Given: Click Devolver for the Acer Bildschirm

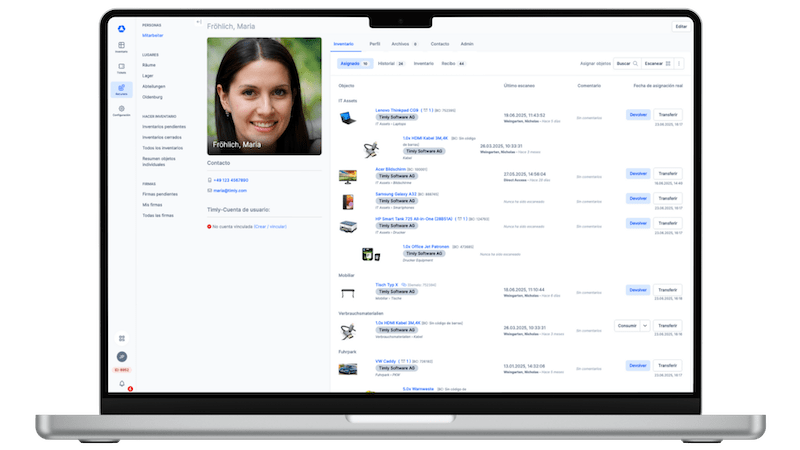Looking at the screenshot, I should click(x=638, y=173).
